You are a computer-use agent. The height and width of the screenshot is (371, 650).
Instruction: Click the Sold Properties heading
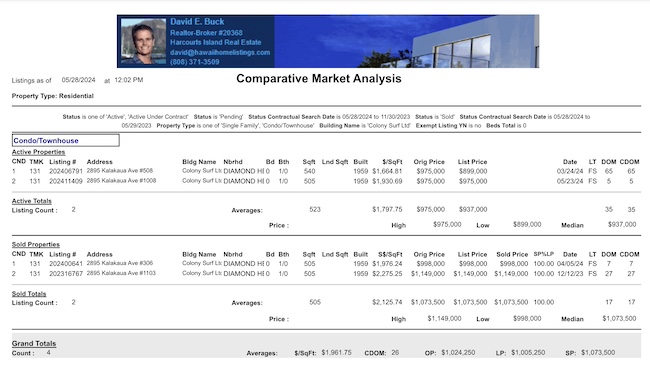pyautogui.click(x=36, y=245)
